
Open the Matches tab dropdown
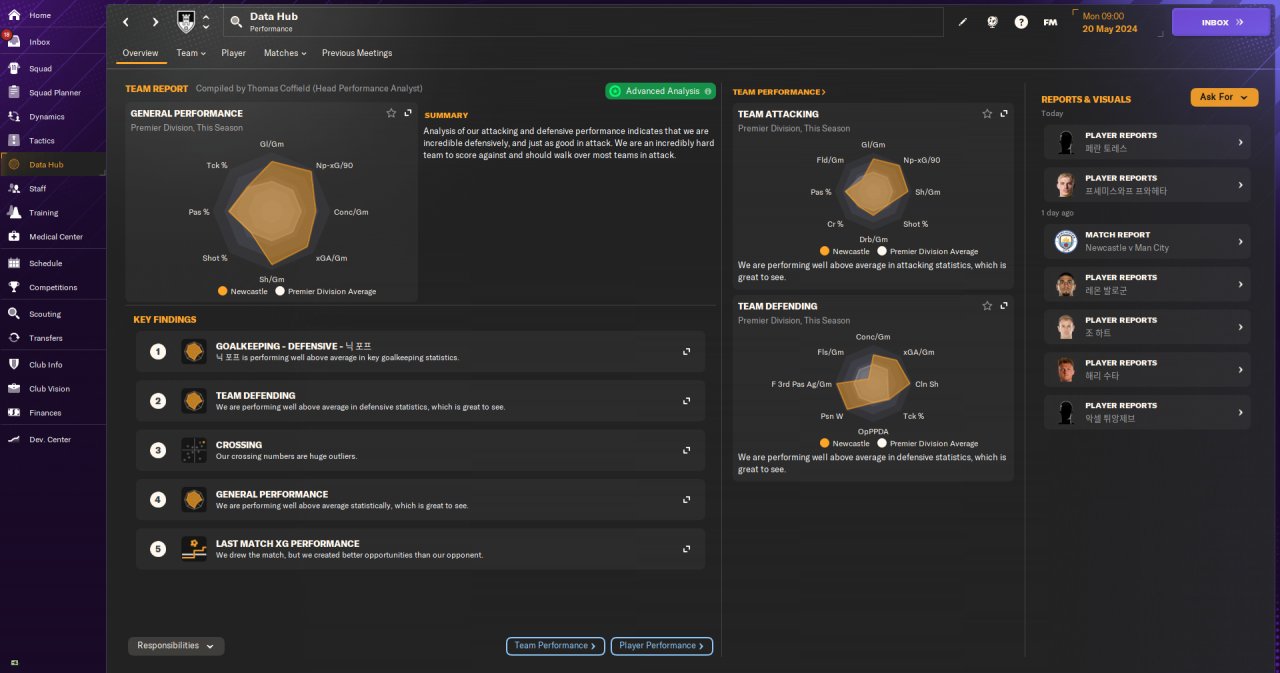tap(285, 53)
